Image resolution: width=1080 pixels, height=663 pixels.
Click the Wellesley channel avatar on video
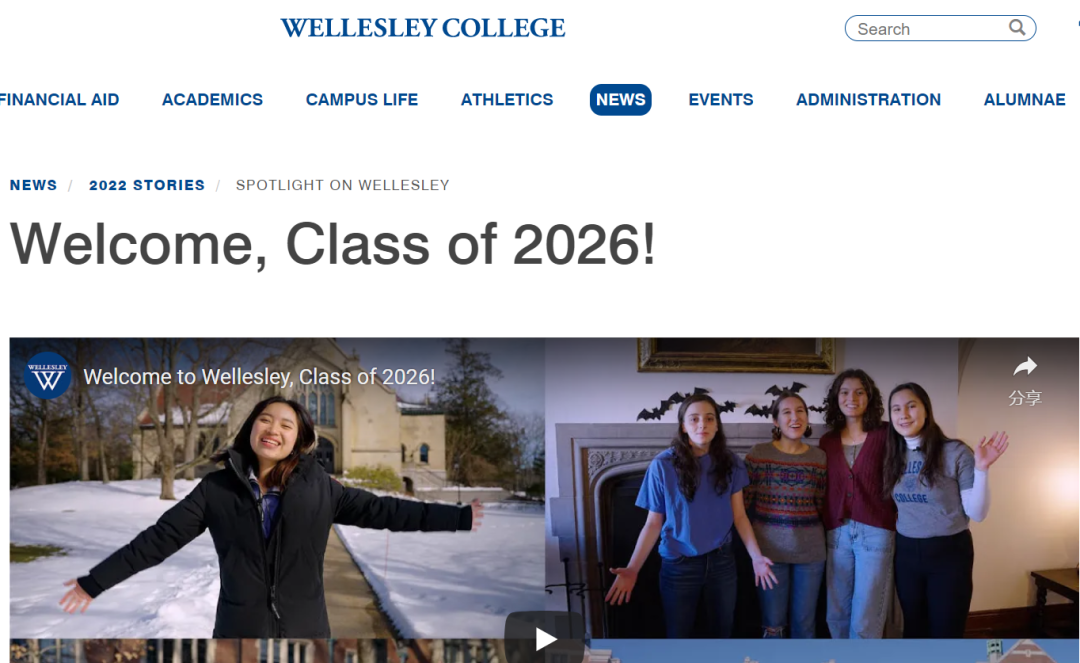pos(48,376)
